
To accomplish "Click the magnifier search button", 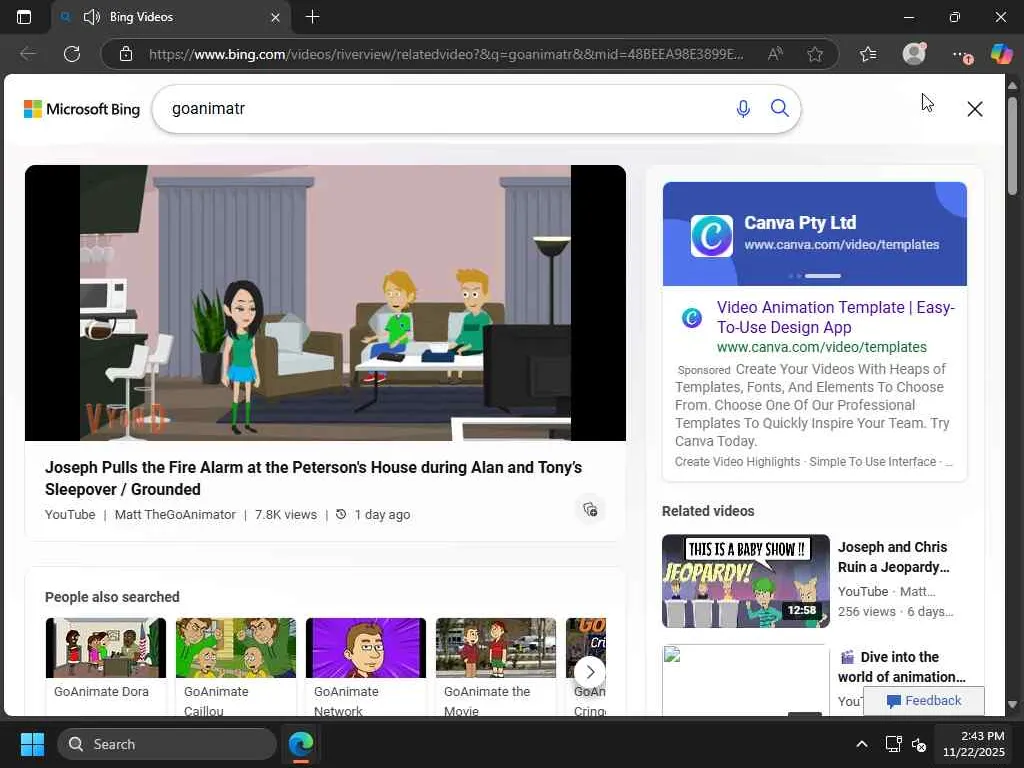I will (779, 108).
